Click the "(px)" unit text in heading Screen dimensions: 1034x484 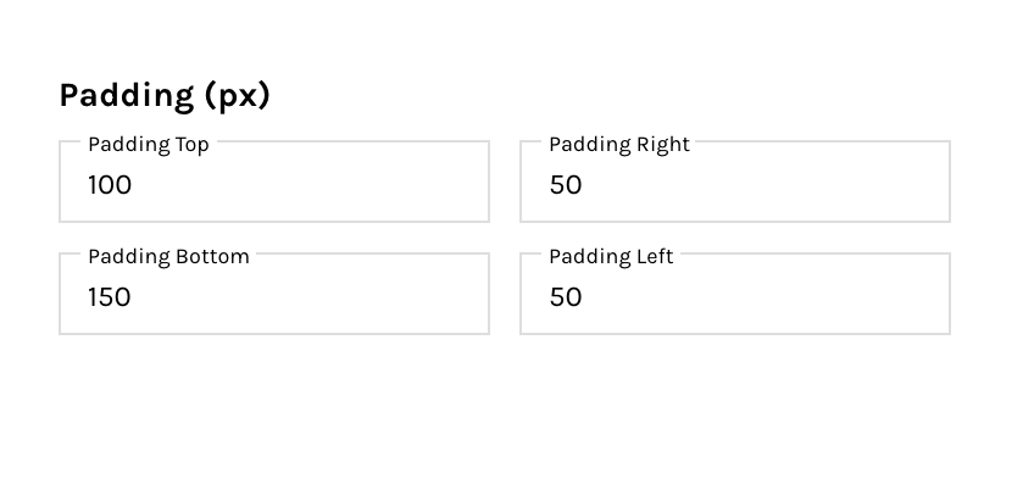tap(237, 96)
